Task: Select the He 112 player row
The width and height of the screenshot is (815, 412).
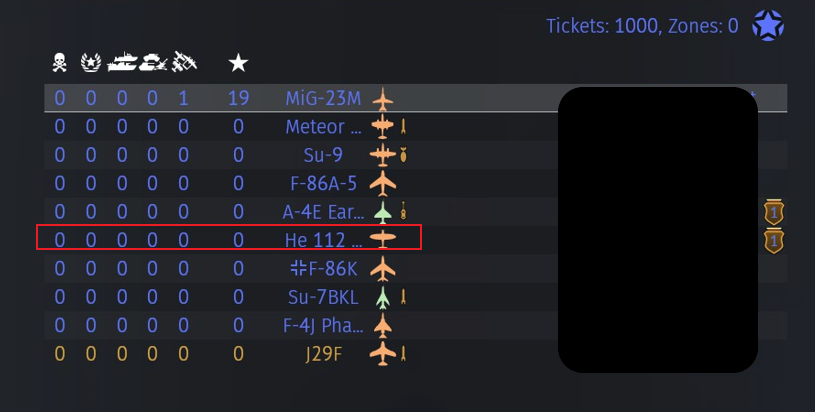Action: 229,238
